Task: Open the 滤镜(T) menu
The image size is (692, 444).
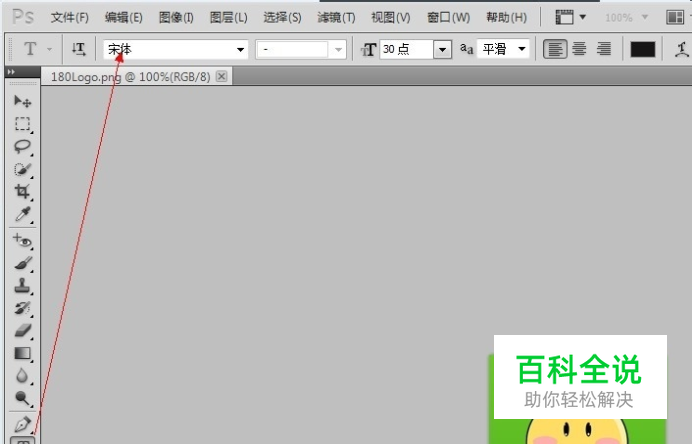Action: click(336, 18)
